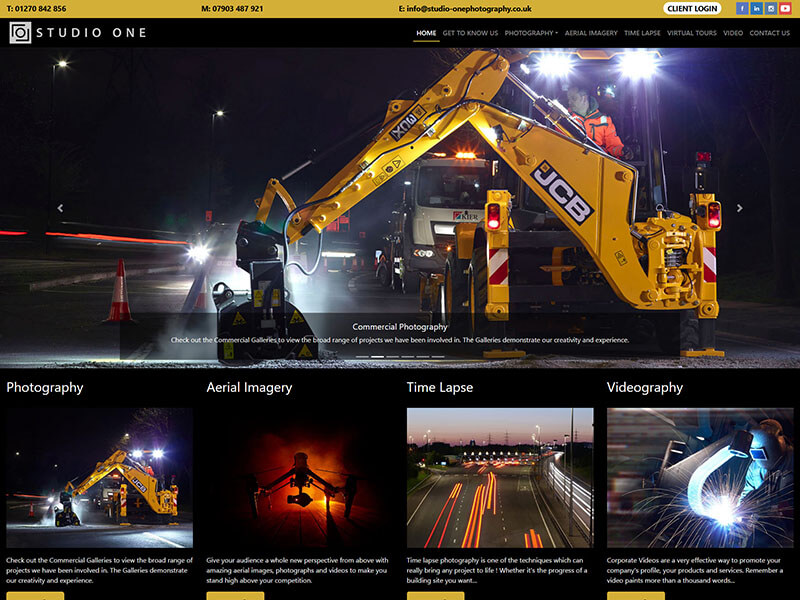Open the Contact Us page

click(770, 33)
